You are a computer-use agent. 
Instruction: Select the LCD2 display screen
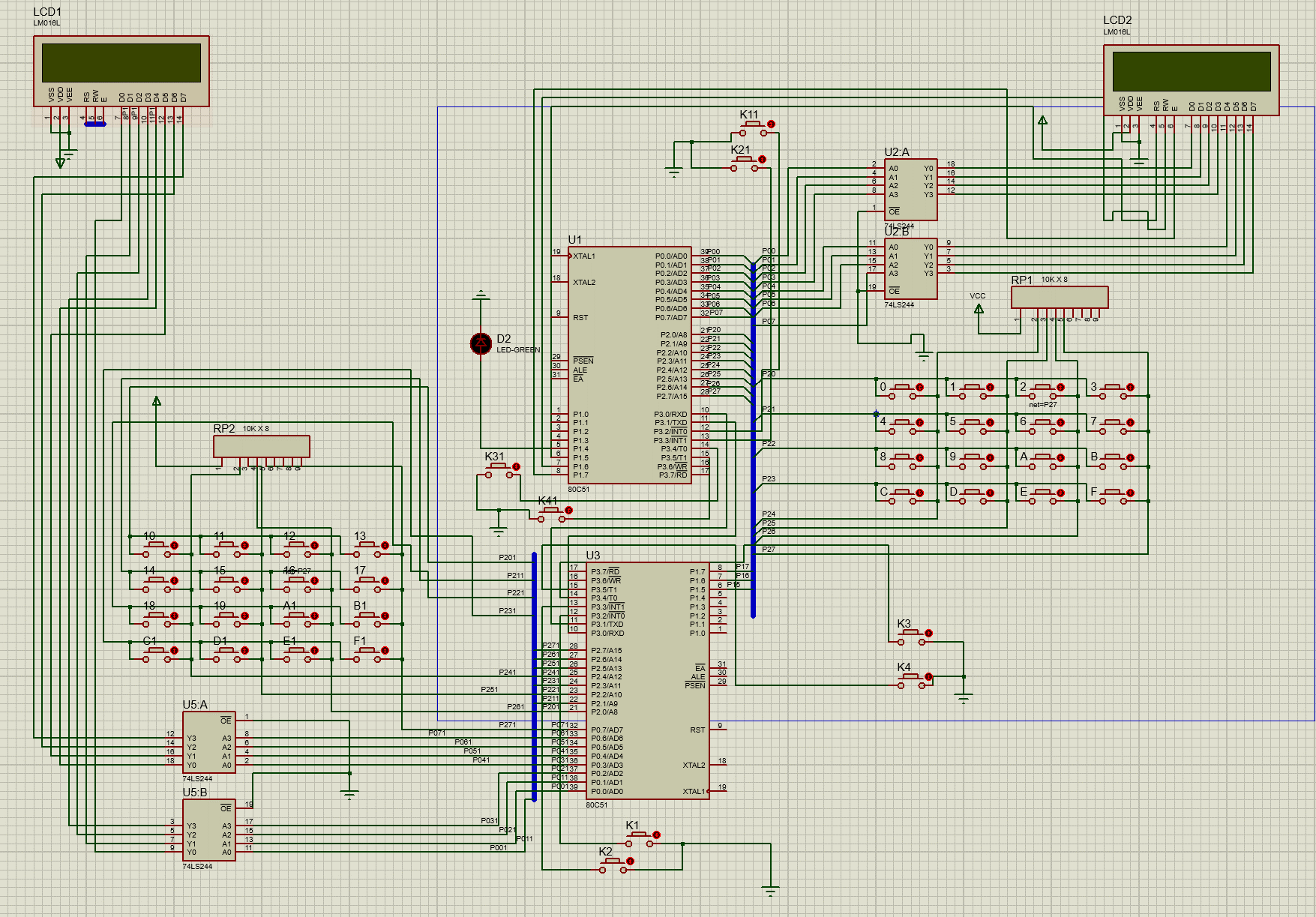(1191, 72)
